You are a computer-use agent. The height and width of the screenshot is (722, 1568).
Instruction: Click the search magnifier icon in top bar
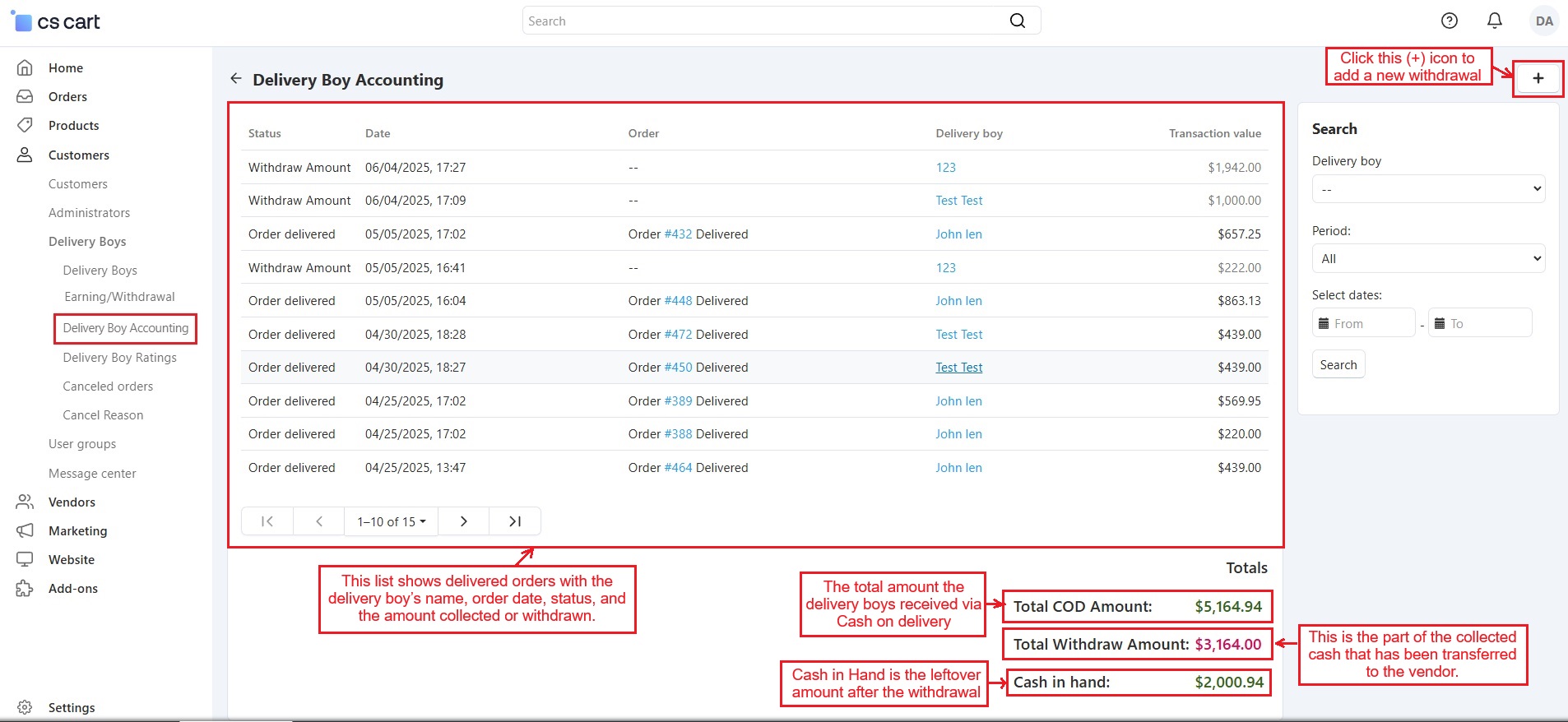[1018, 21]
